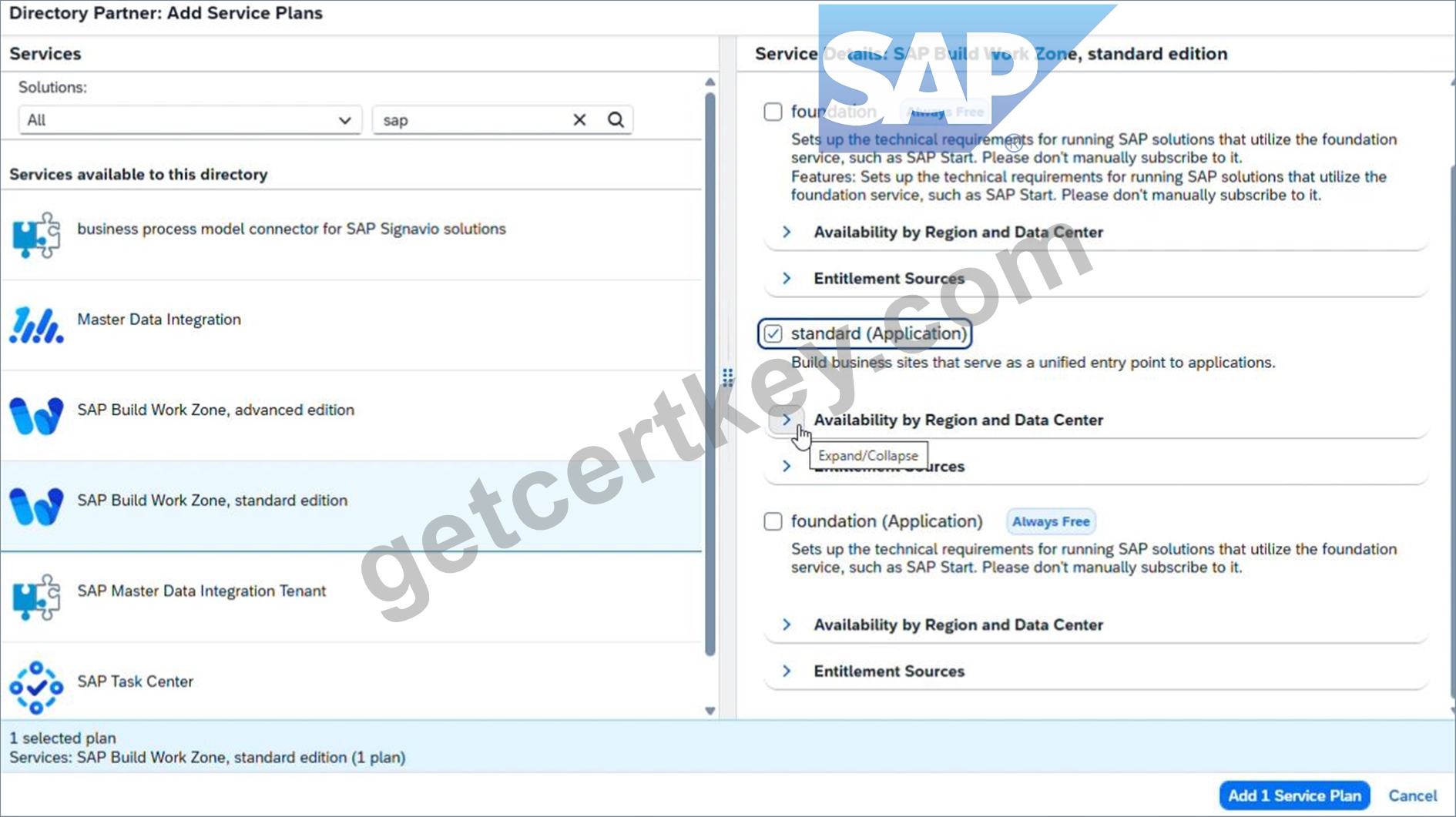The height and width of the screenshot is (817, 1456).
Task: Click the services list scrollbar
Action: click(x=710, y=374)
